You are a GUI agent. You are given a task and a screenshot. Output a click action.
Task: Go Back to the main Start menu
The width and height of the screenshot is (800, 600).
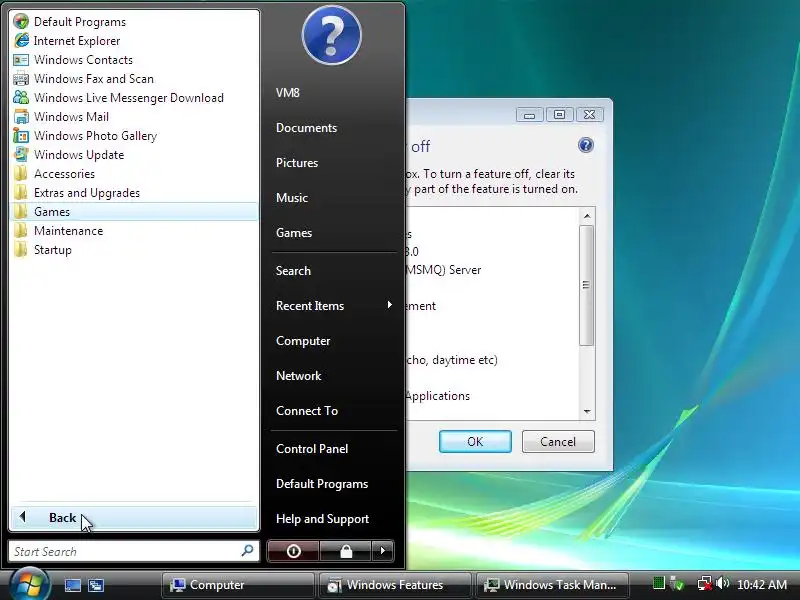pos(134,517)
